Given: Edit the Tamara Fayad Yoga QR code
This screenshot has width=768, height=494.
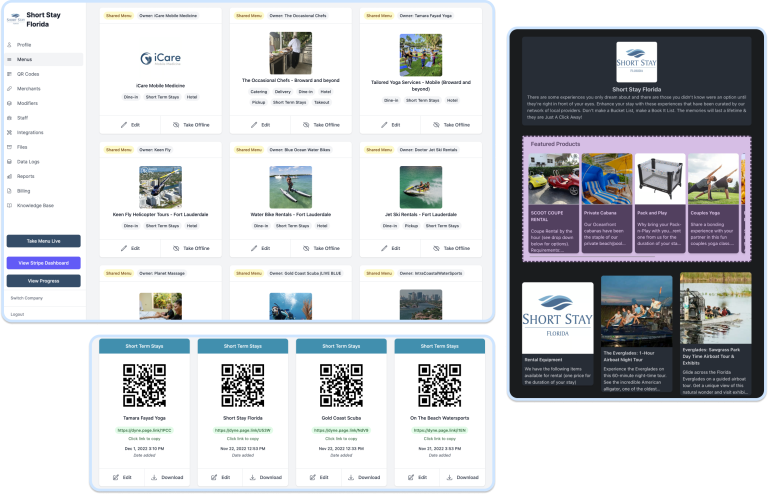Looking at the screenshot, I should [122, 477].
